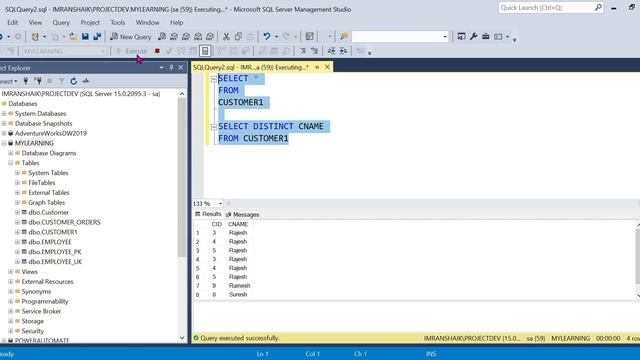Collapse the Tables folder

pyautogui.click(x=11, y=163)
